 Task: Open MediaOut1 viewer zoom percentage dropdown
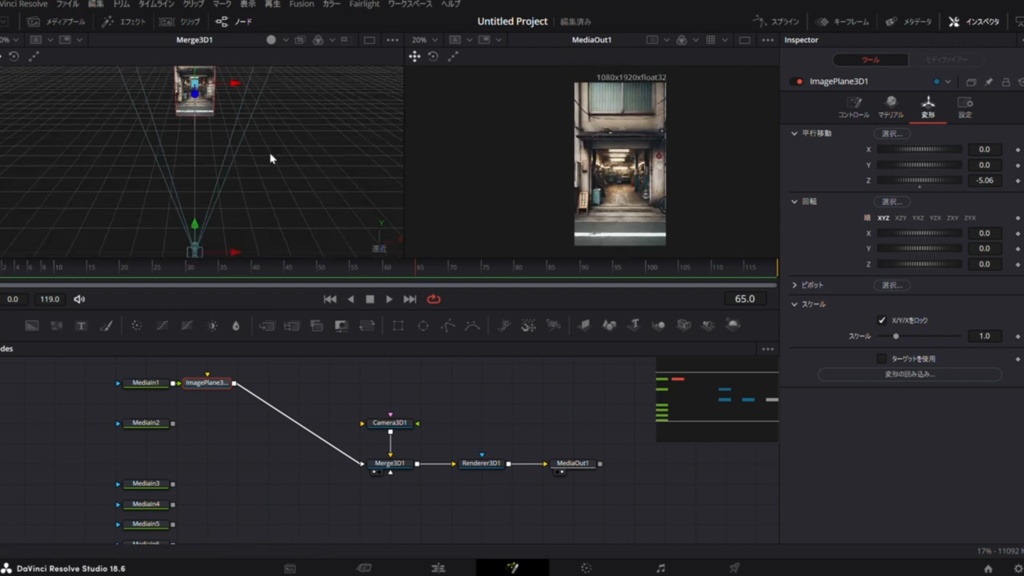tap(423, 40)
